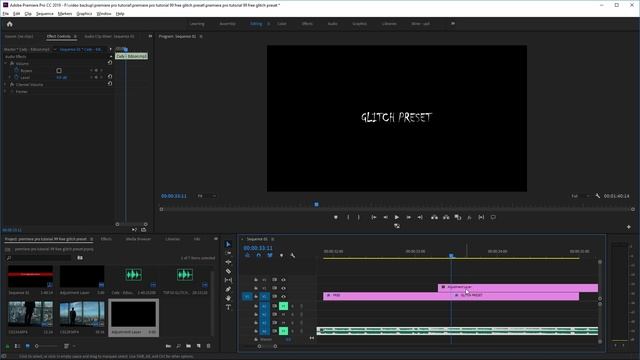Adjust Project panel thumbnail zoom slider

pyautogui.click(x=45, y=346)
